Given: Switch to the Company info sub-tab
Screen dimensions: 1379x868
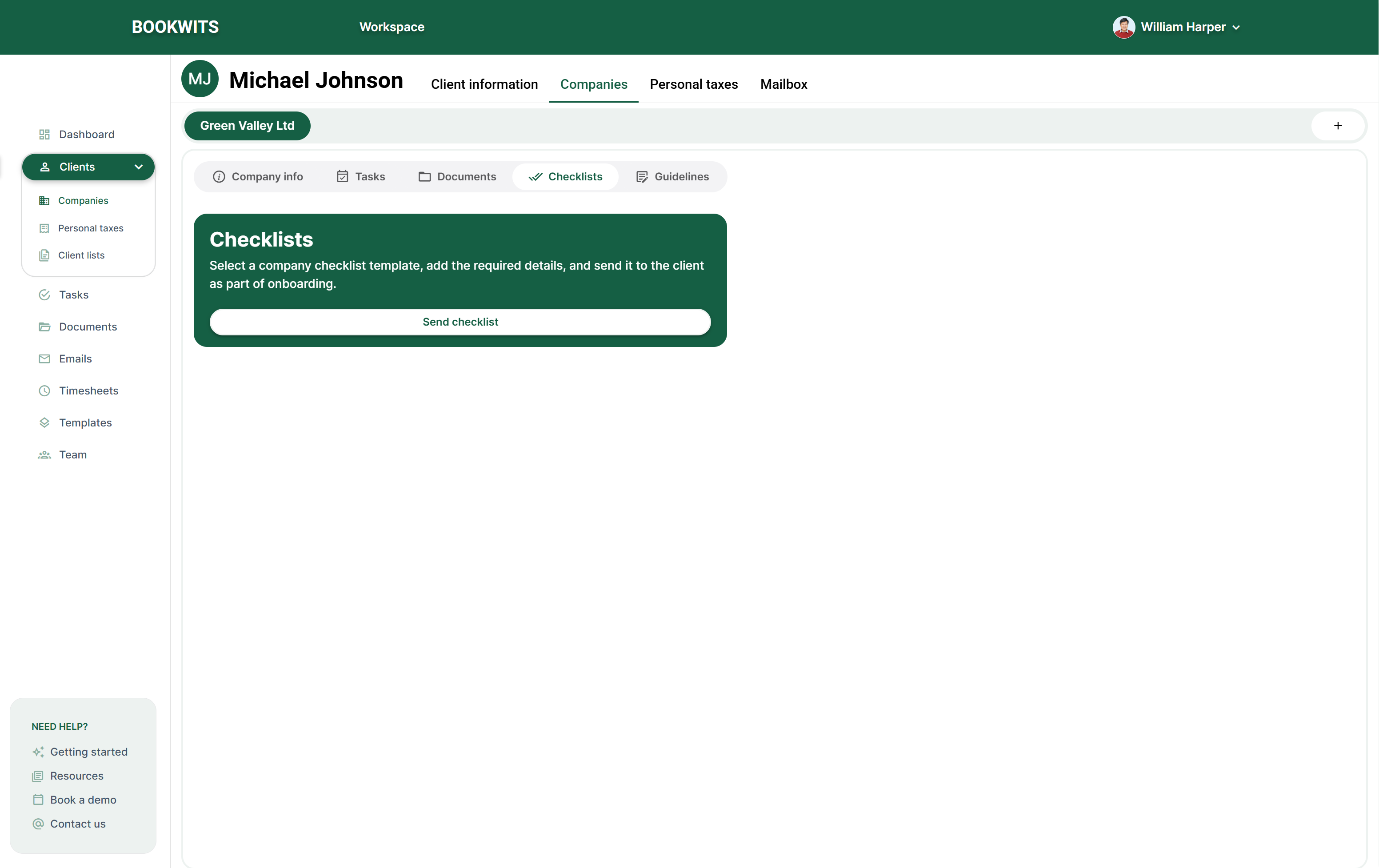Looking at the screenshot, I should [x=258, y=177].
